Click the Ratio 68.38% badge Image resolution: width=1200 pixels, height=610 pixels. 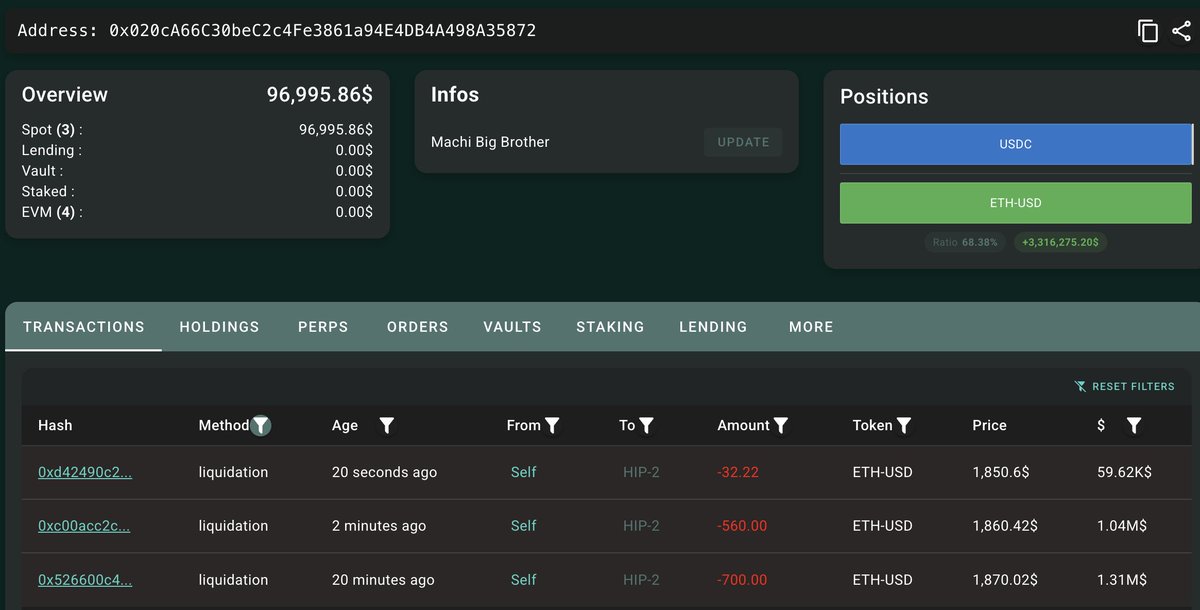965,242
